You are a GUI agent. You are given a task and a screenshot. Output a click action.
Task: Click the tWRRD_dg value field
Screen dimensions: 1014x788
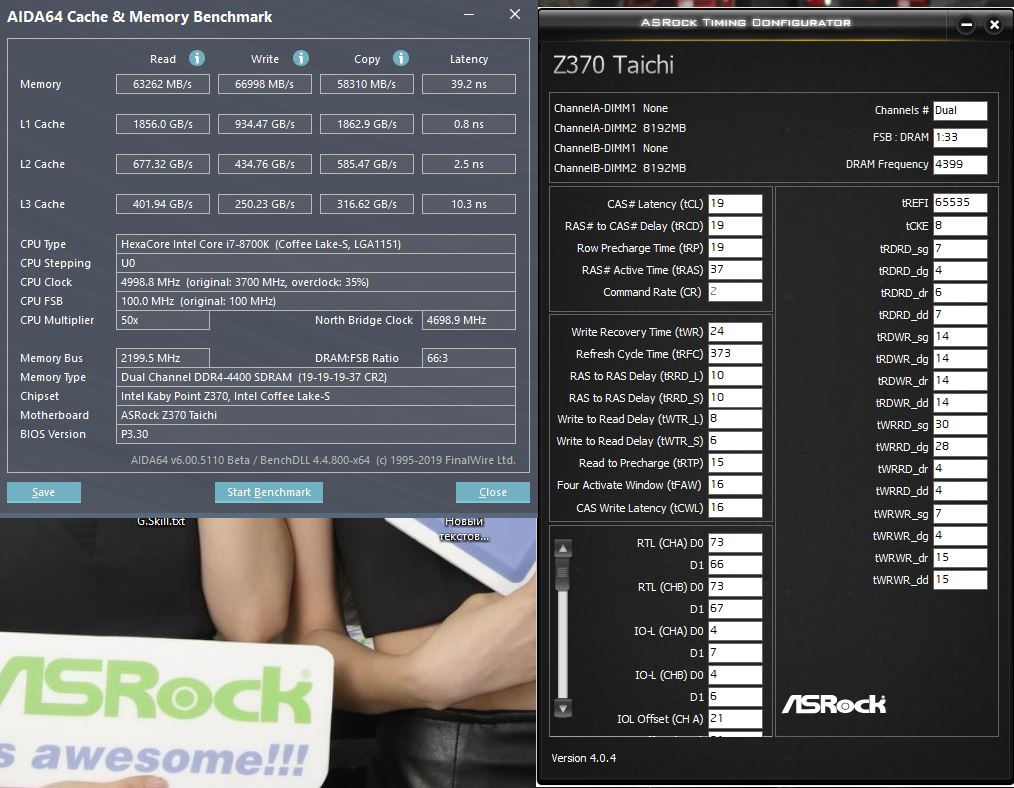960,447
